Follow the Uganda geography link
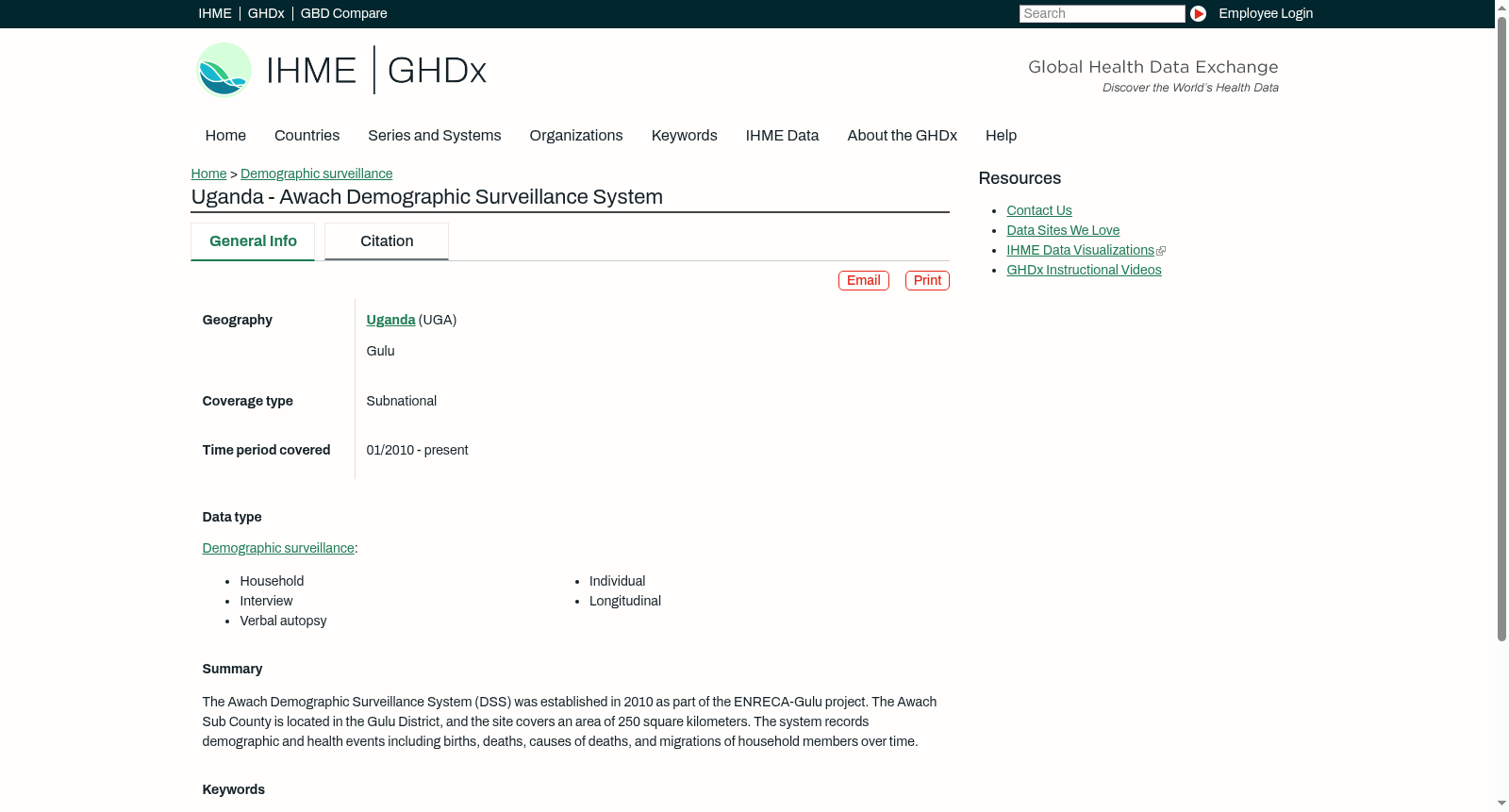This screenshot has height=812, width=1509. [x=390, y=320]
